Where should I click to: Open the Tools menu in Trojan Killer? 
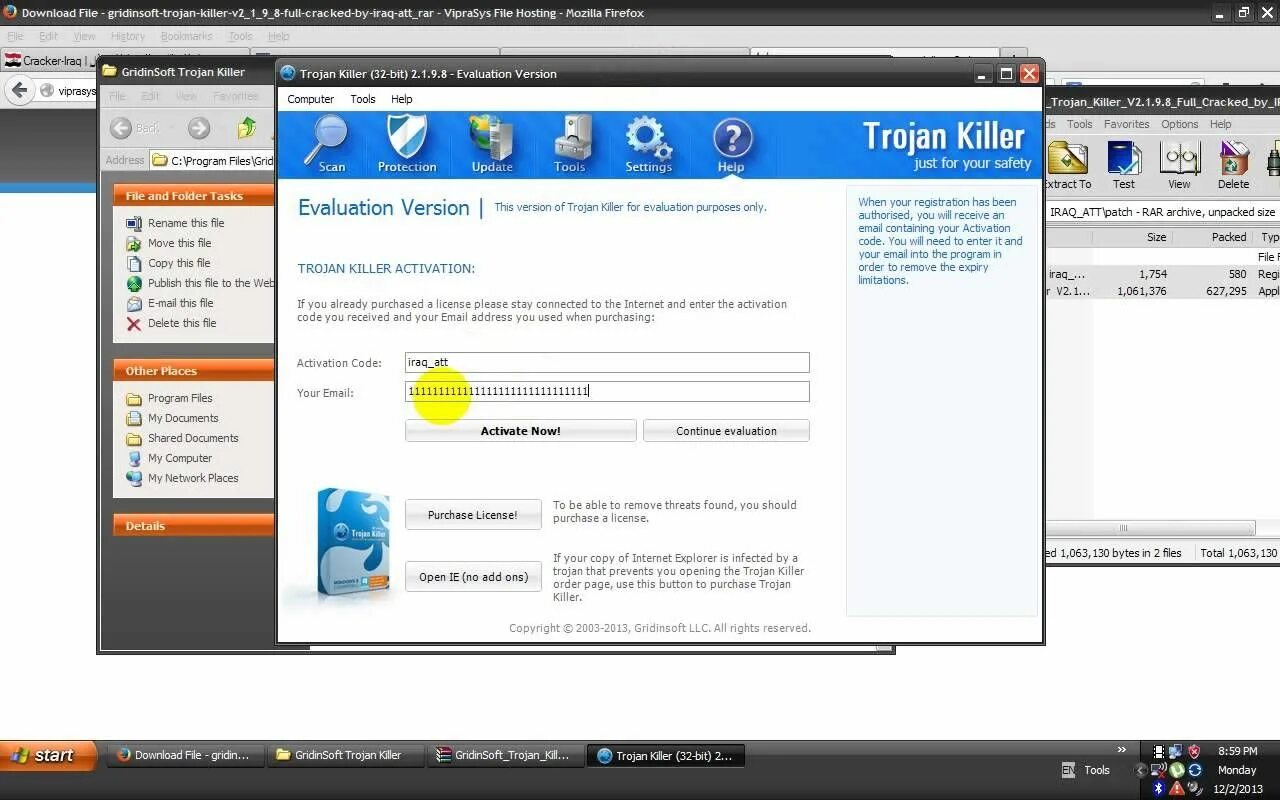tap(362, 99)
